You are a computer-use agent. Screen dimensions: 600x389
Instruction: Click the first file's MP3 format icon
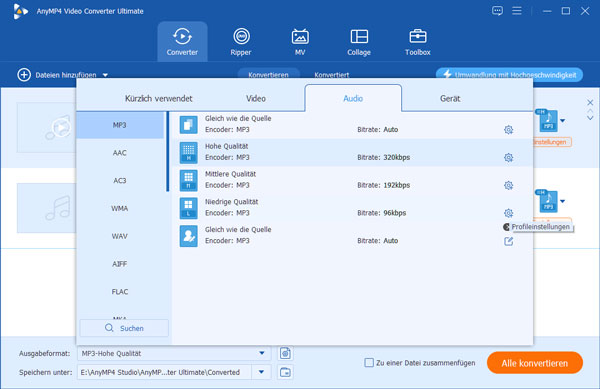[547, 120]
